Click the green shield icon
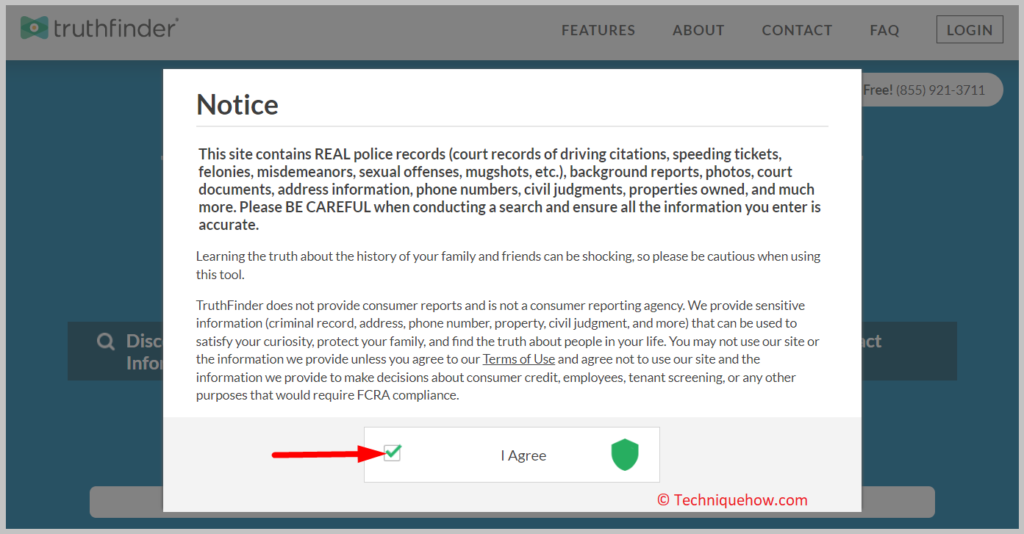 624,454
